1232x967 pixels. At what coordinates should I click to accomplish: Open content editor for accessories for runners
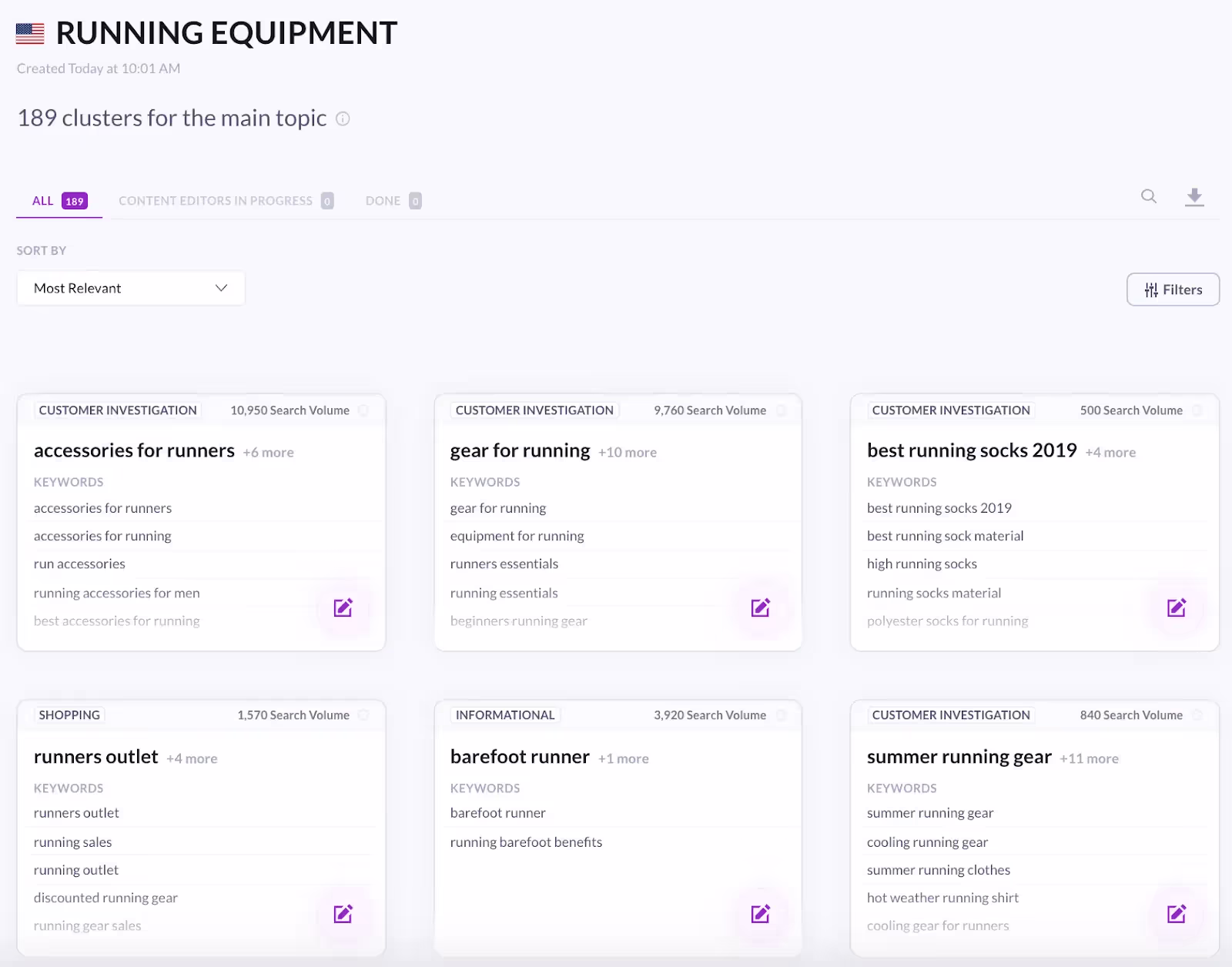343,607
